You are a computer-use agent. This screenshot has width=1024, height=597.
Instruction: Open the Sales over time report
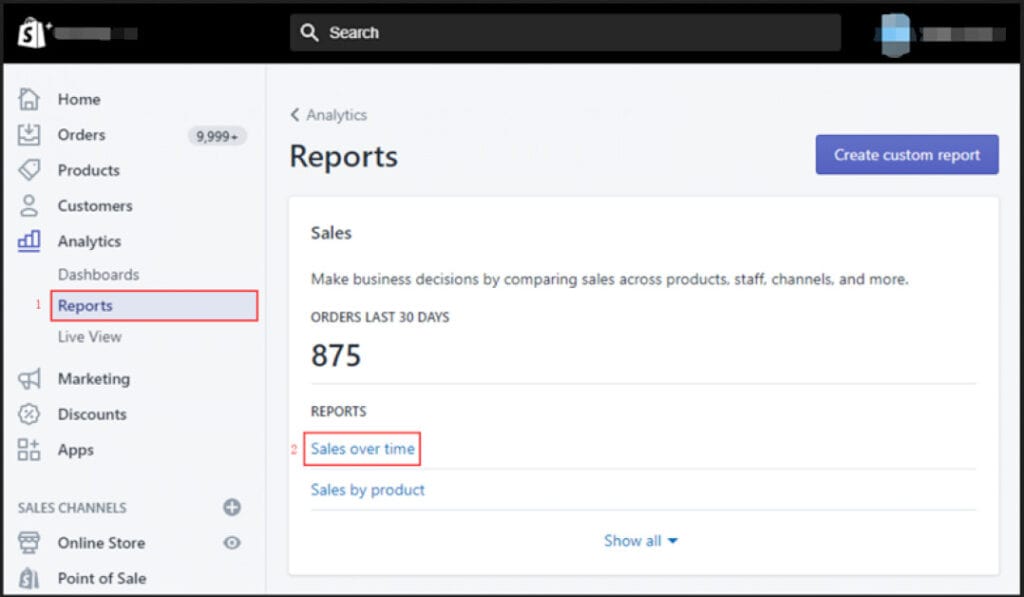click(362, 449)
